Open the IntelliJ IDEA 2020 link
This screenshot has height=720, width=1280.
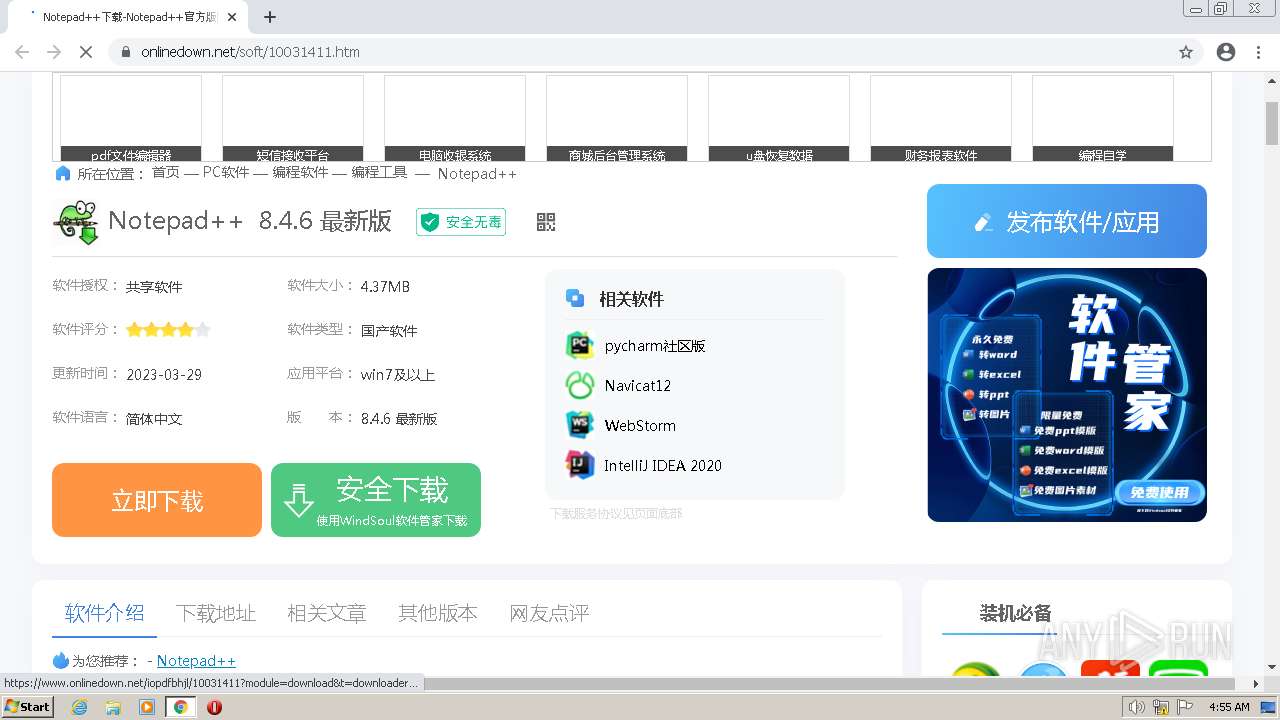click(663, 465)
